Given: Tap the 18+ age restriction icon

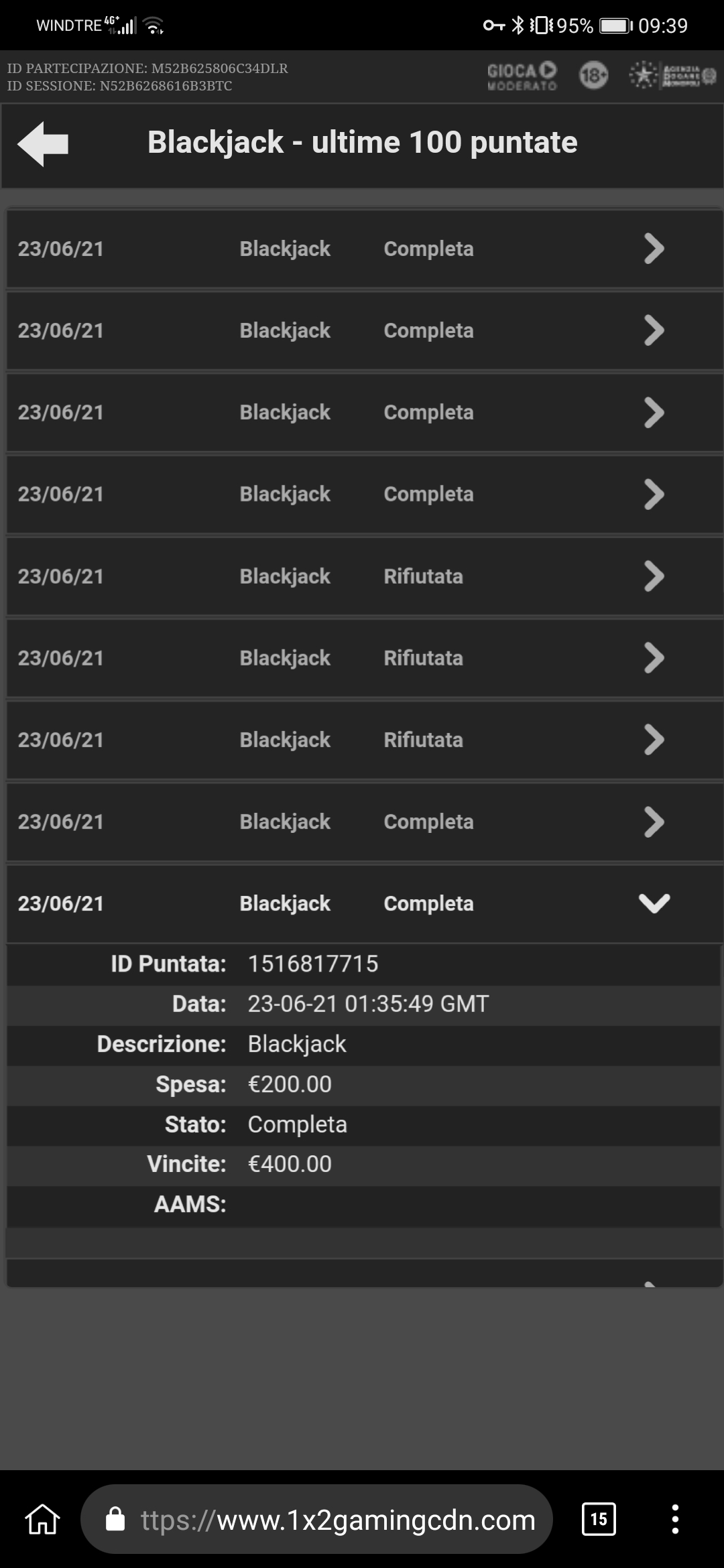Looking at the screenshot, I should pyautogui.click(x=593, y=76).
